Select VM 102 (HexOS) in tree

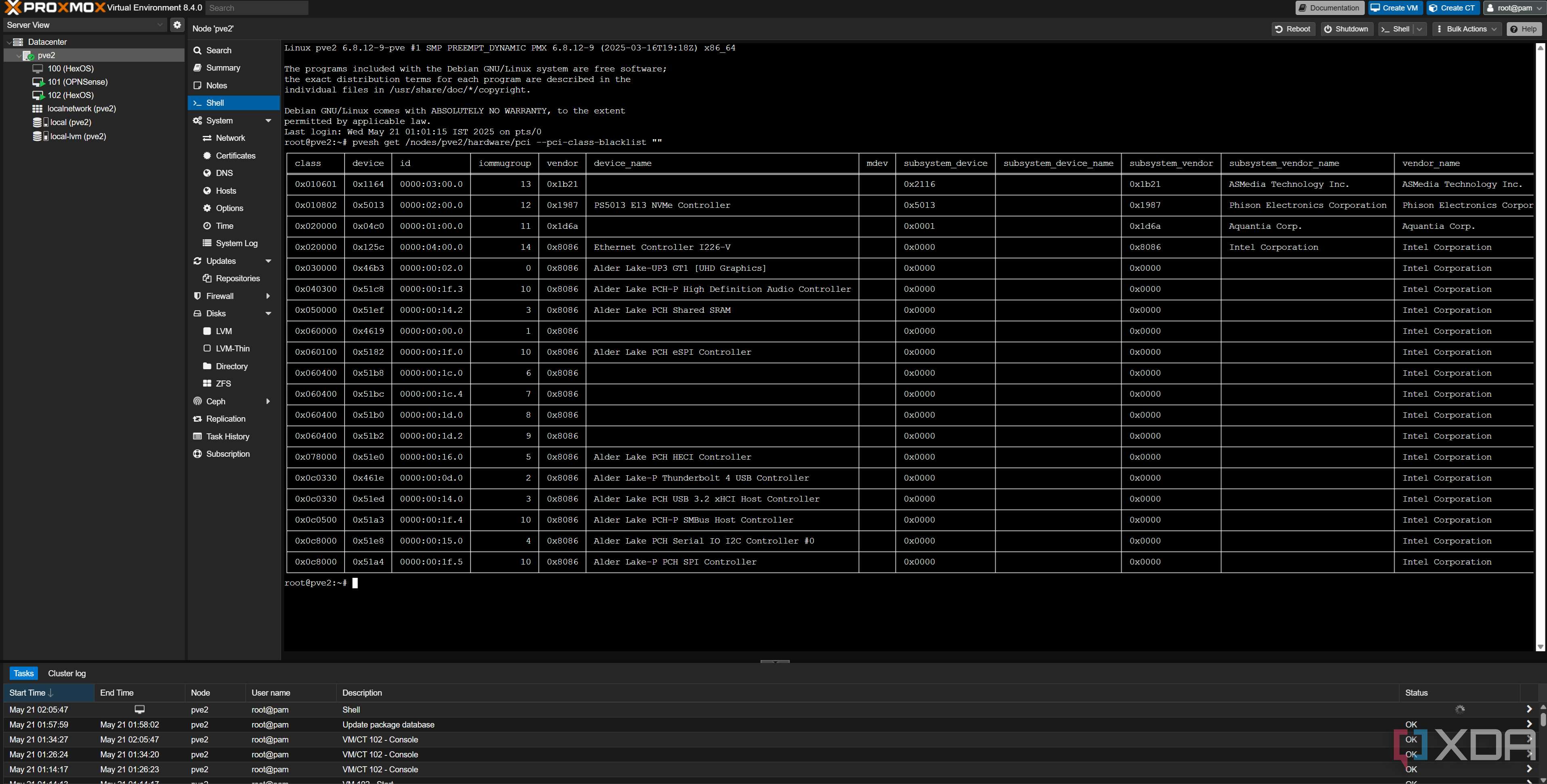tap(70, 95)
